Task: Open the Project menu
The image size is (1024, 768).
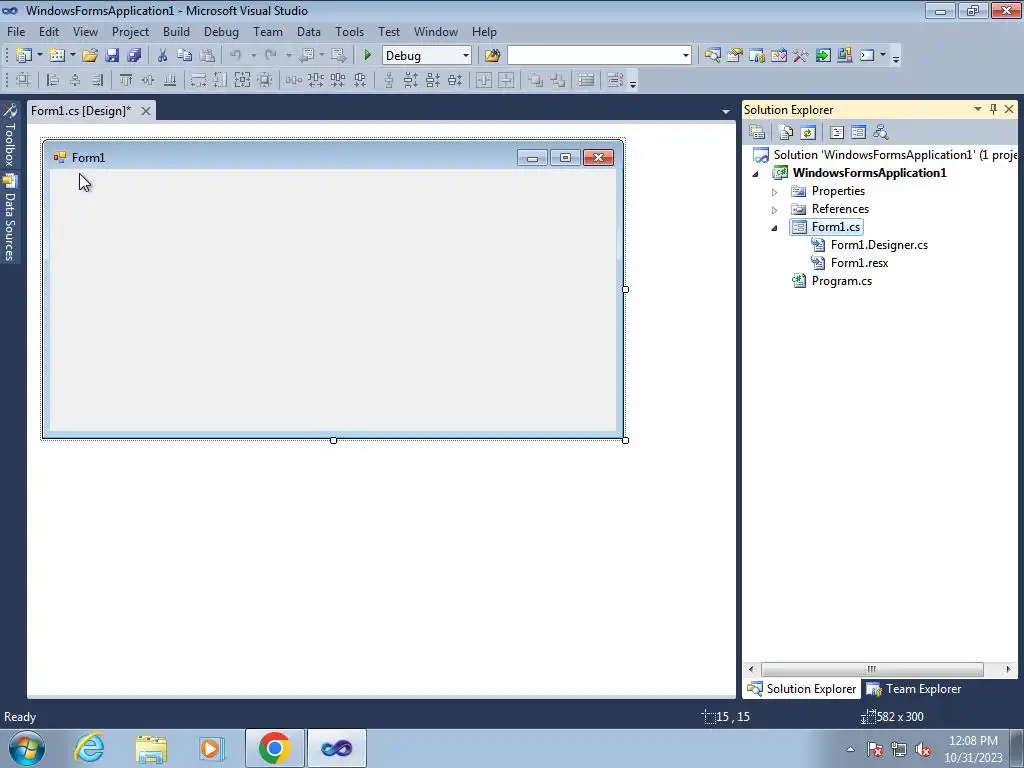Action: tap(130, 31)
